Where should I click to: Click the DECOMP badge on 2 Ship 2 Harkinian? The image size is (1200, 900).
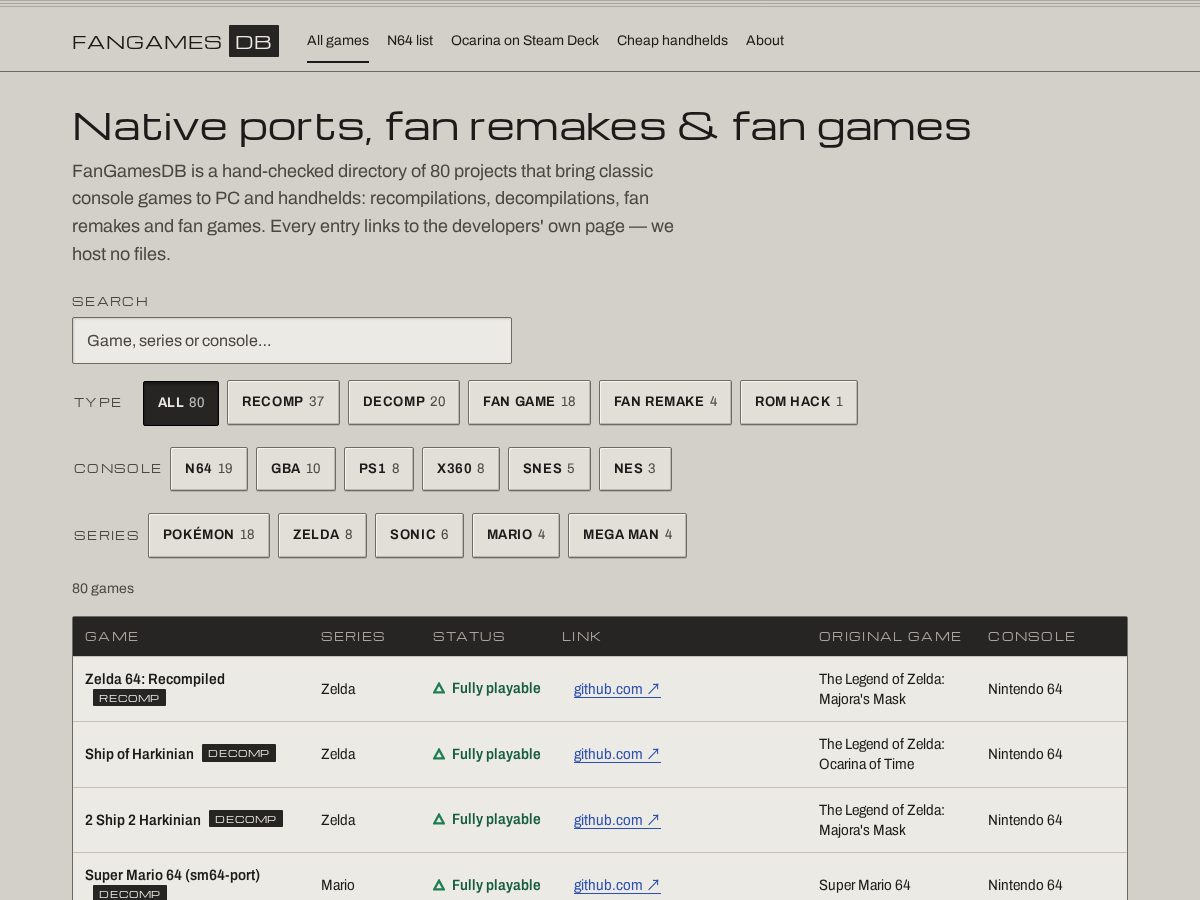tap(246, 819)
